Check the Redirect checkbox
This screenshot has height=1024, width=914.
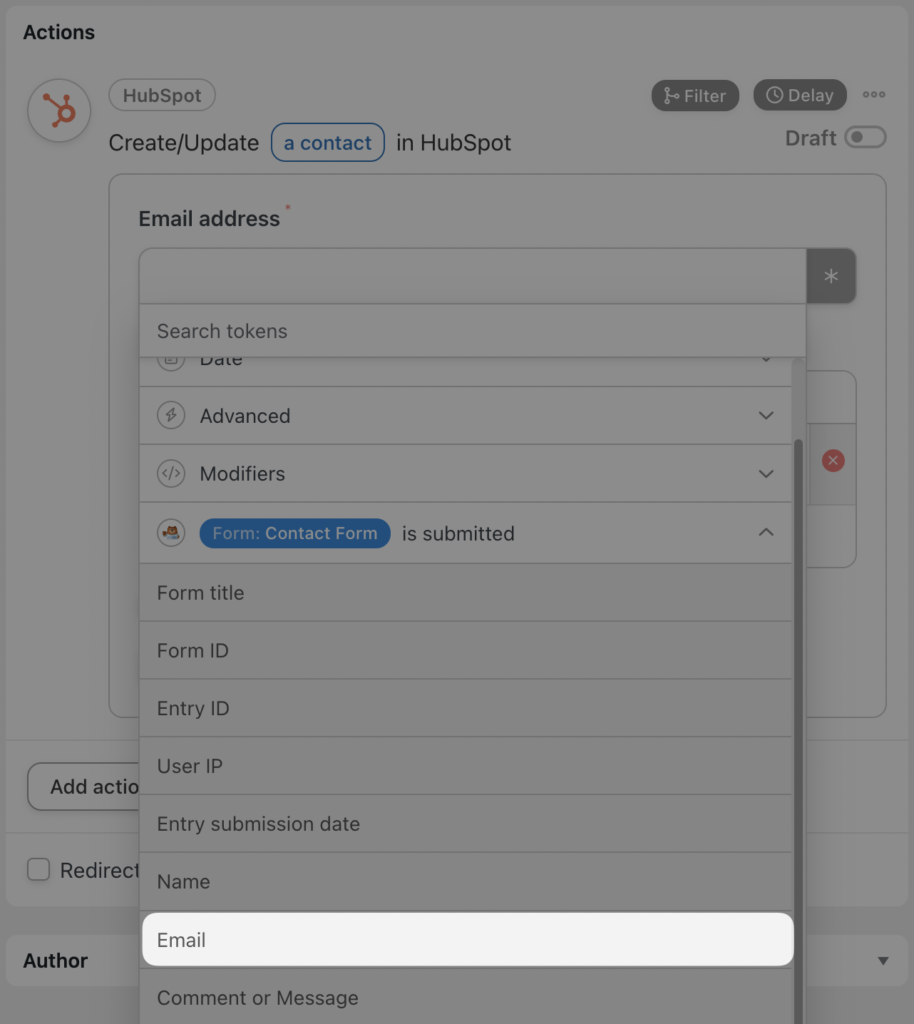pos(38,870)
